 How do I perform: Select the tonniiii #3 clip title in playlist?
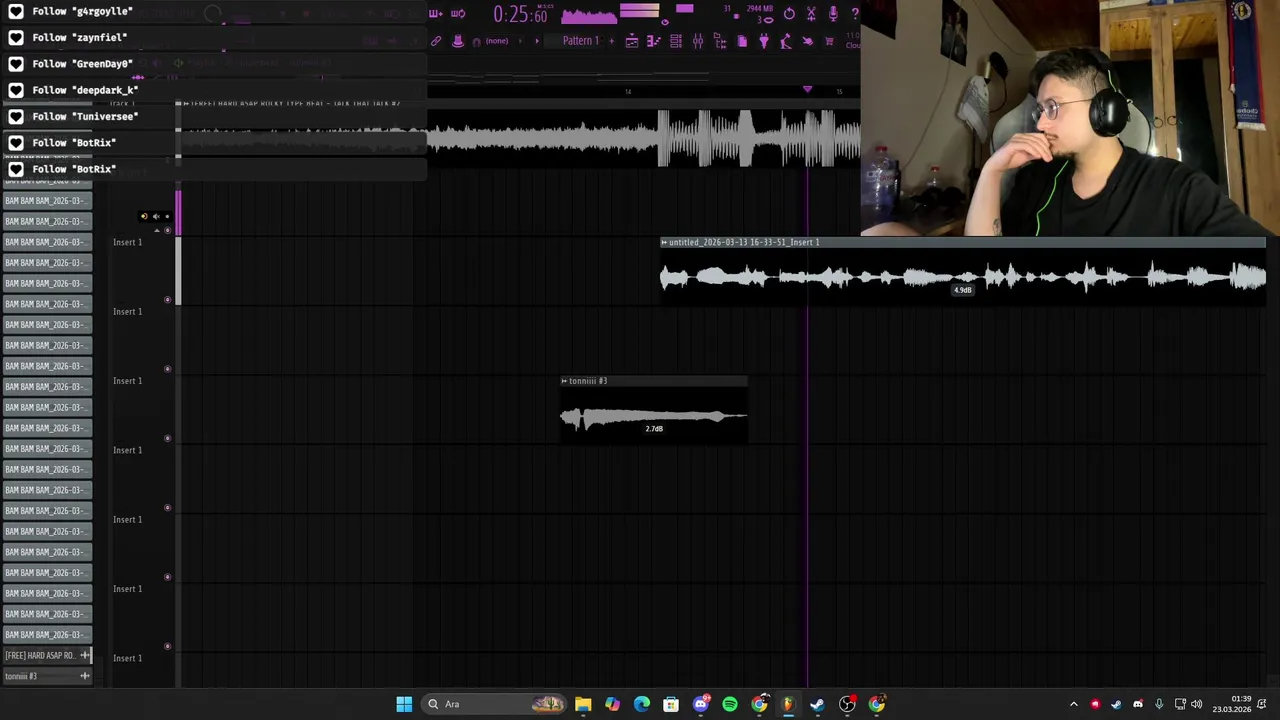588,381
